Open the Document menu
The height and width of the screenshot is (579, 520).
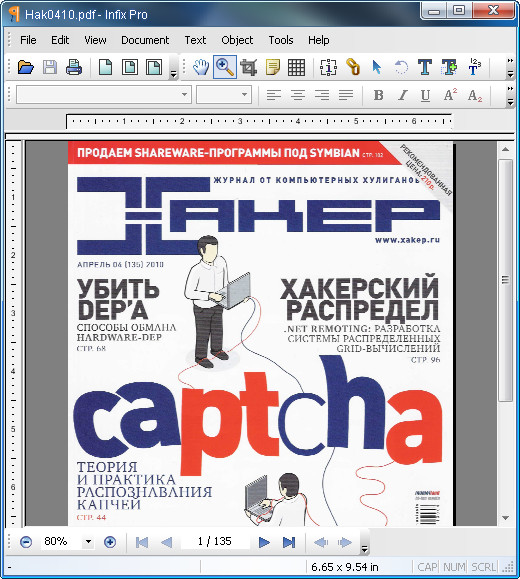pyautogui.click(x=145, y=40)
